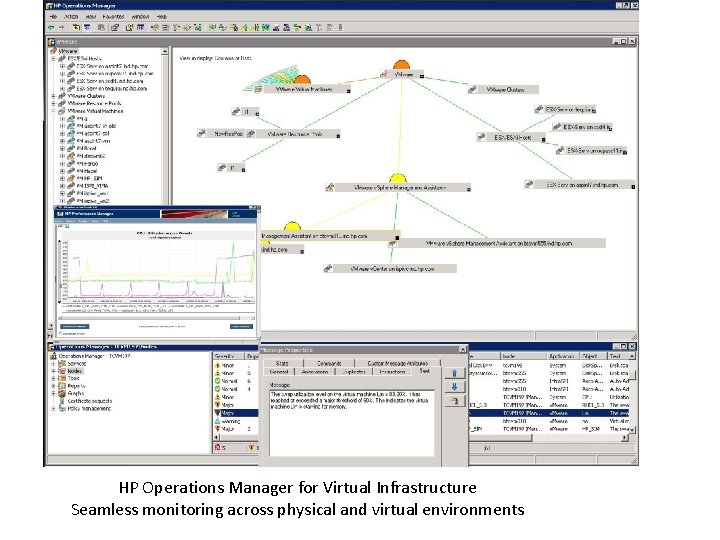
Task: Collapse the VMware Virtual Machines tree branch
Action: pos(54,111)
